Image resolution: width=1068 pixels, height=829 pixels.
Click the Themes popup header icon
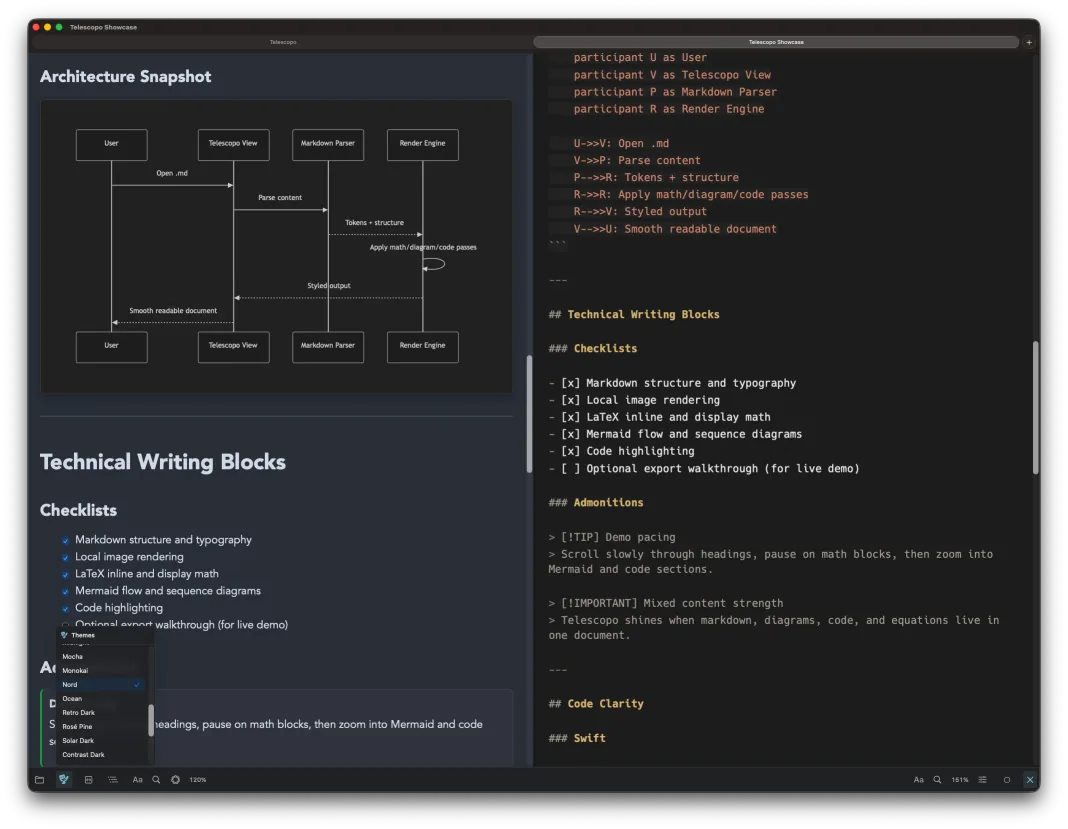(x=64, y=635)
